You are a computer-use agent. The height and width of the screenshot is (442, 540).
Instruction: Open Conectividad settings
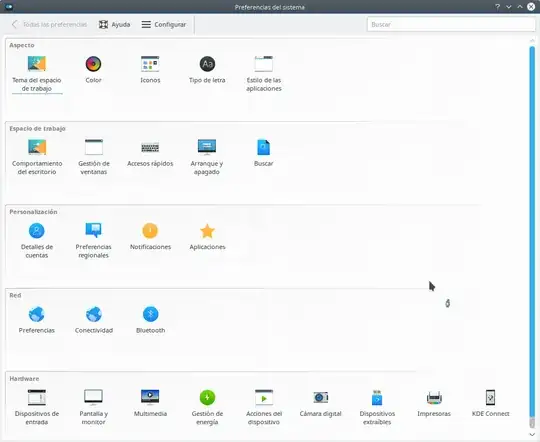pos(94,320)
